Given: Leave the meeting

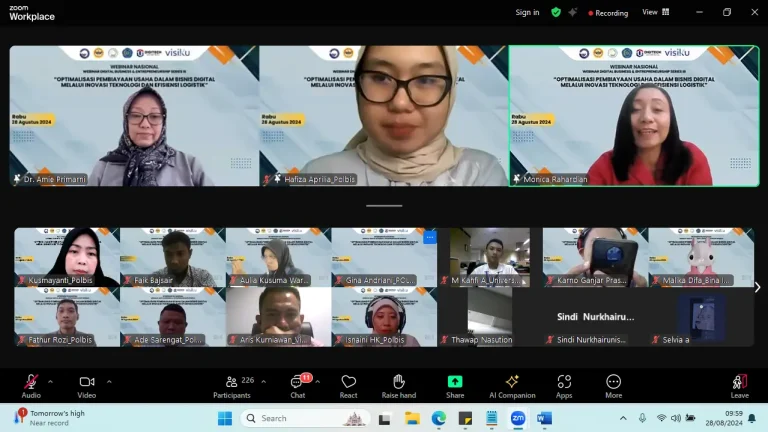Looking at the screenshot, I should [740, 386].
